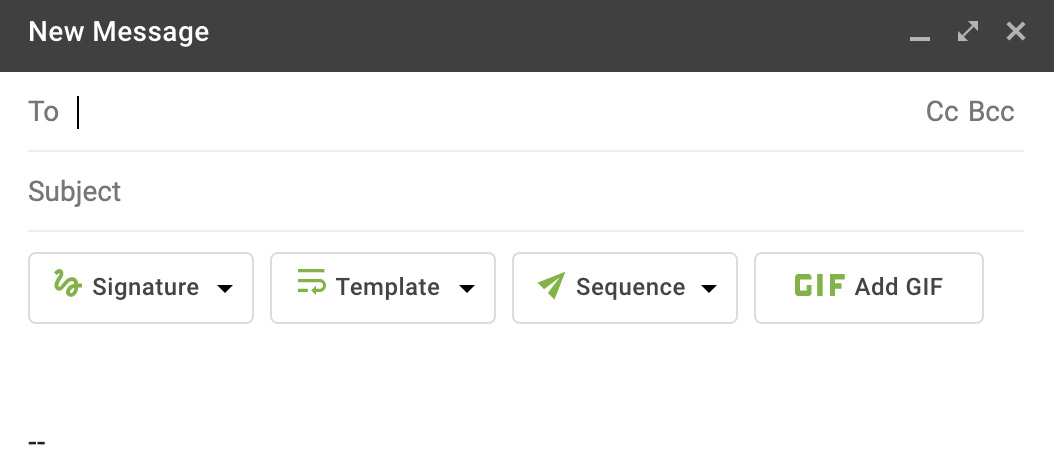Show the Cc recipients field

click(942, 112)
